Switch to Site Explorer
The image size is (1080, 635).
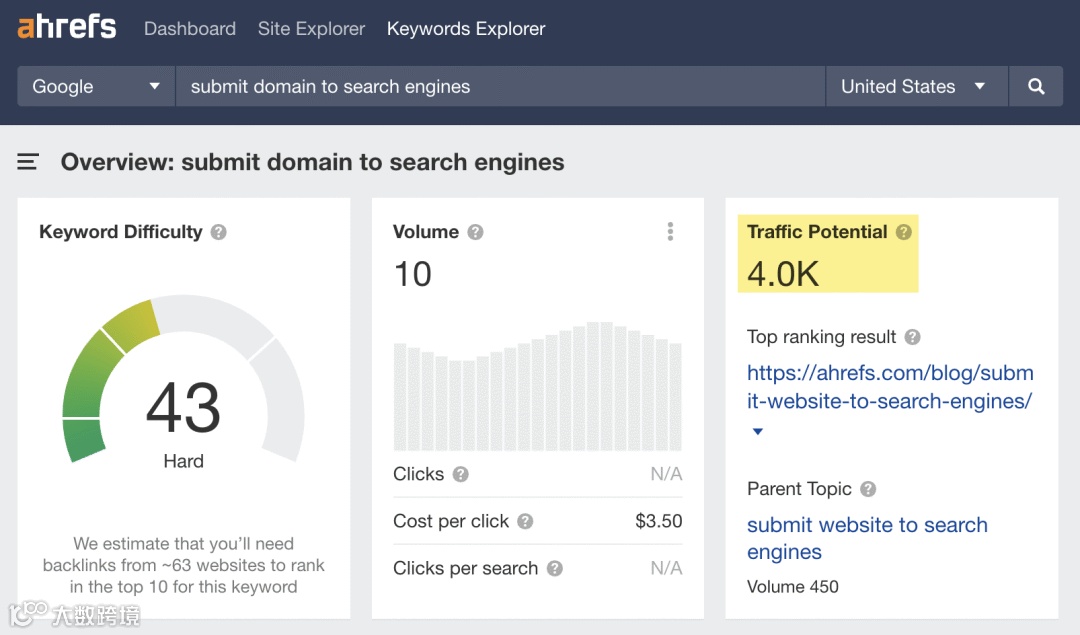tap(311, 29)
